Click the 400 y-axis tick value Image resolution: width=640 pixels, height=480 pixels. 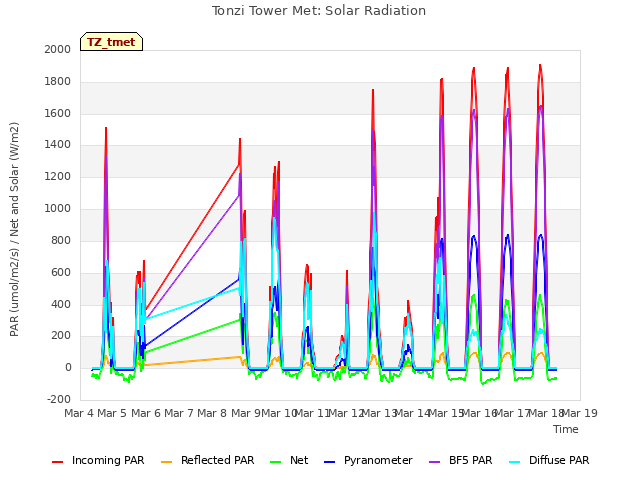61,304
